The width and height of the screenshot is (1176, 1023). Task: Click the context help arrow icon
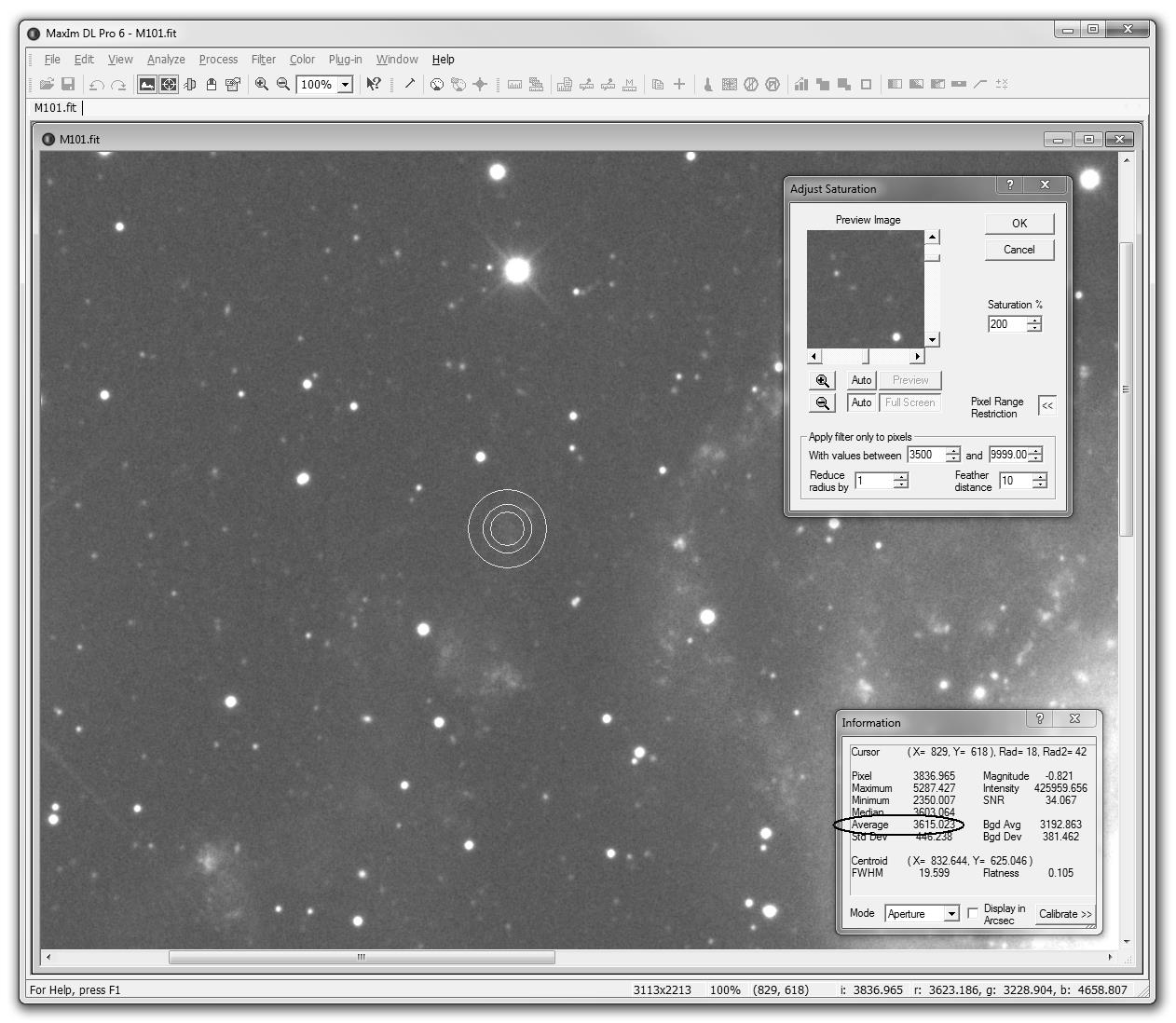(374, 84)
